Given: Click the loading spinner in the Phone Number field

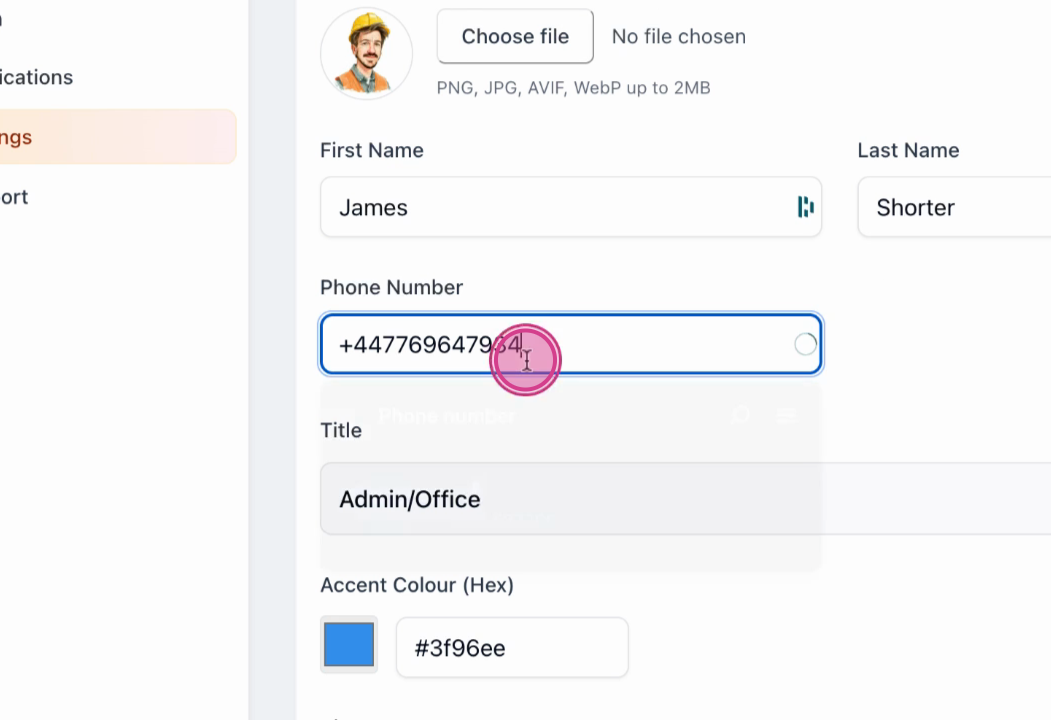Looking at the screenshot, I should click(805, 345).
